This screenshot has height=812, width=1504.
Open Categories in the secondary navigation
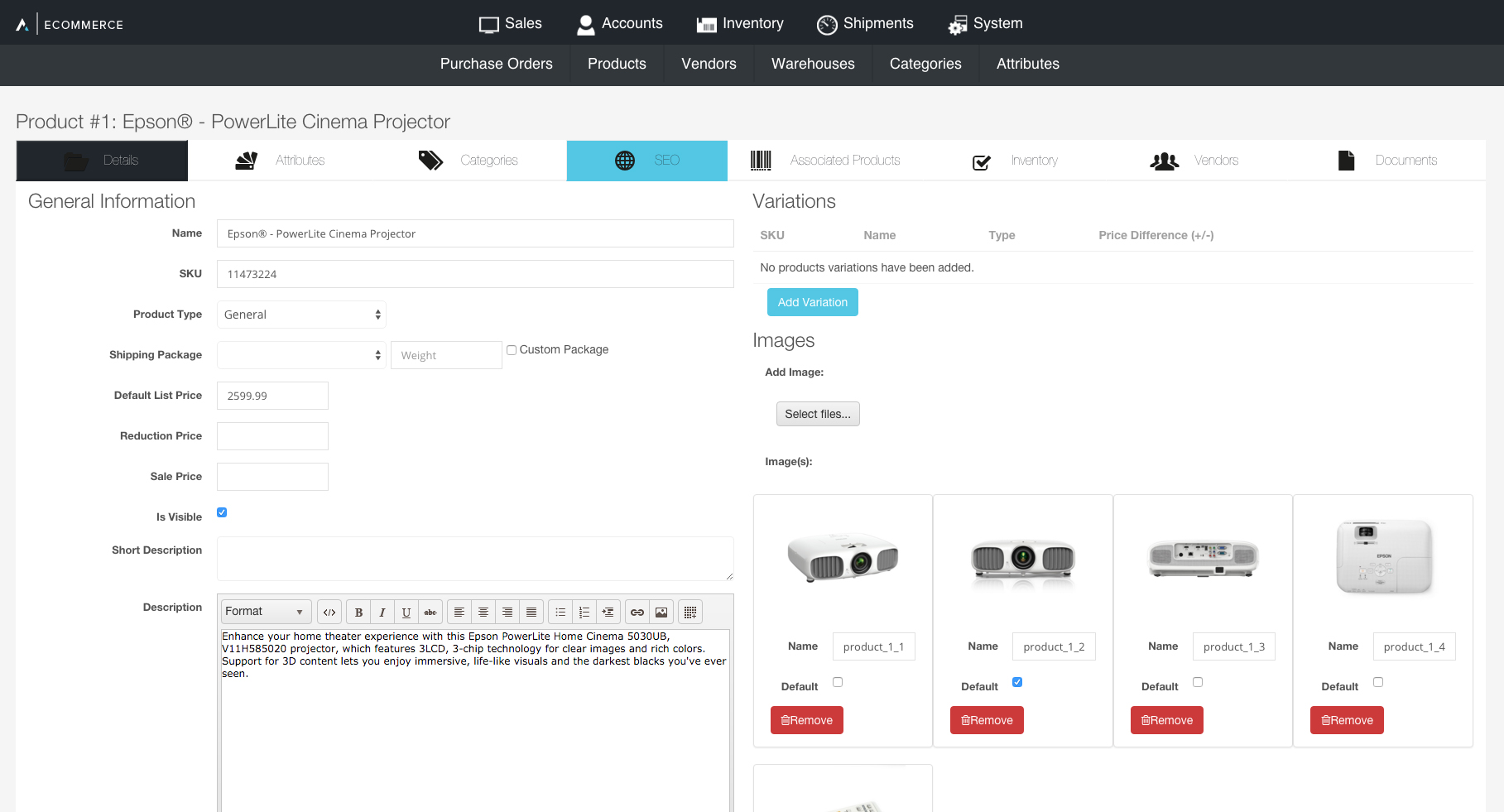click(925, 65)
